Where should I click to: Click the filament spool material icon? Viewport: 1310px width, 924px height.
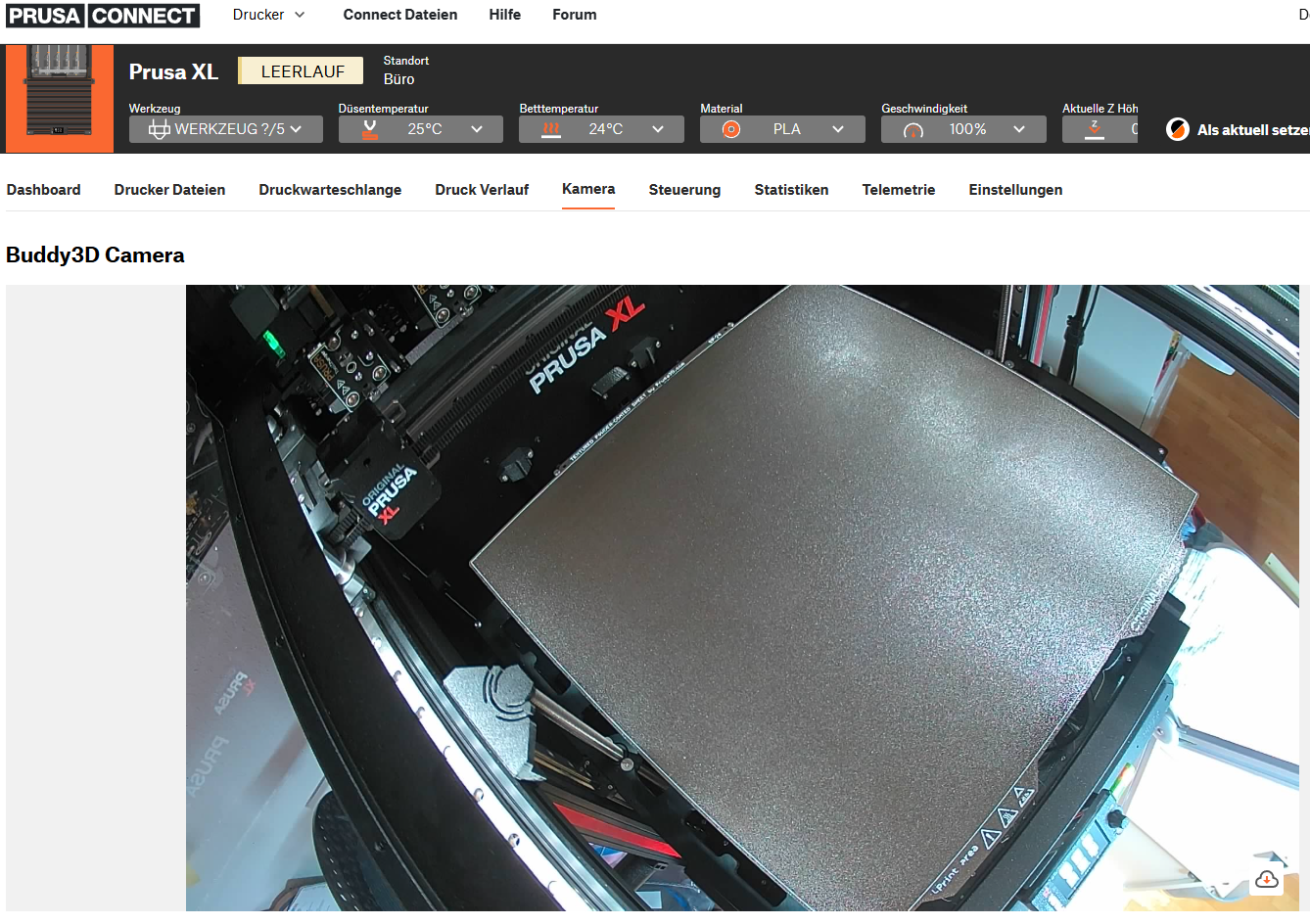[731, 129]
